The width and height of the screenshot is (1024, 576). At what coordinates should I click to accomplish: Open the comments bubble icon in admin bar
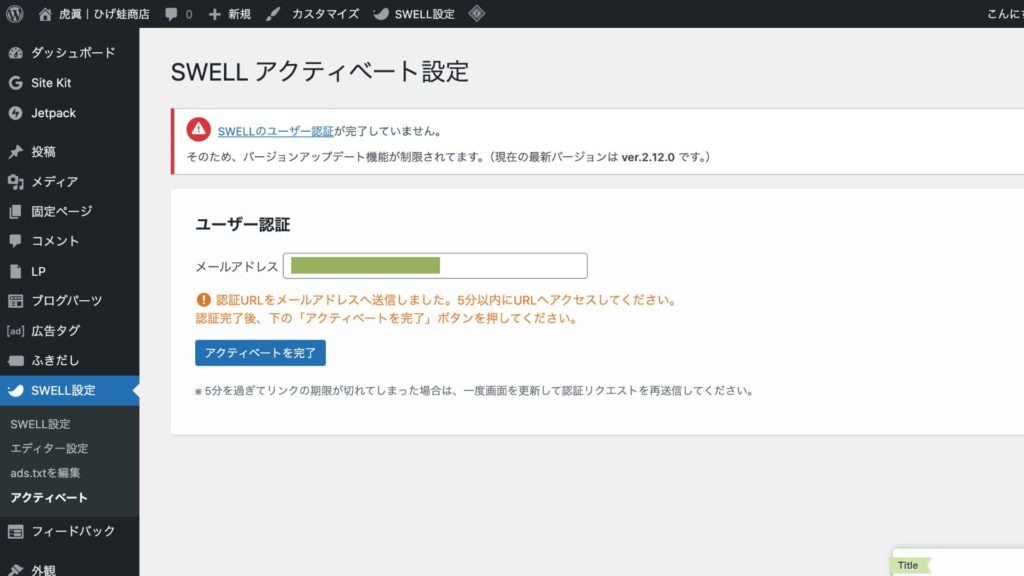(x=171, y=14)
